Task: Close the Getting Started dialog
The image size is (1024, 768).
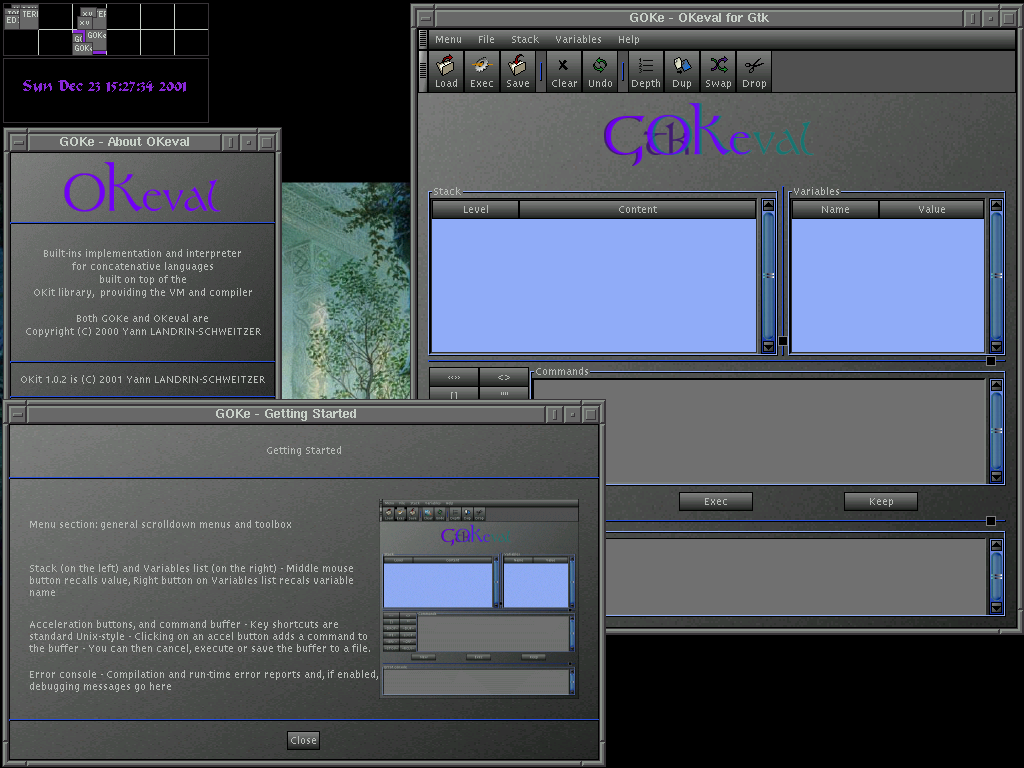Action: click(x=303, y=740)
